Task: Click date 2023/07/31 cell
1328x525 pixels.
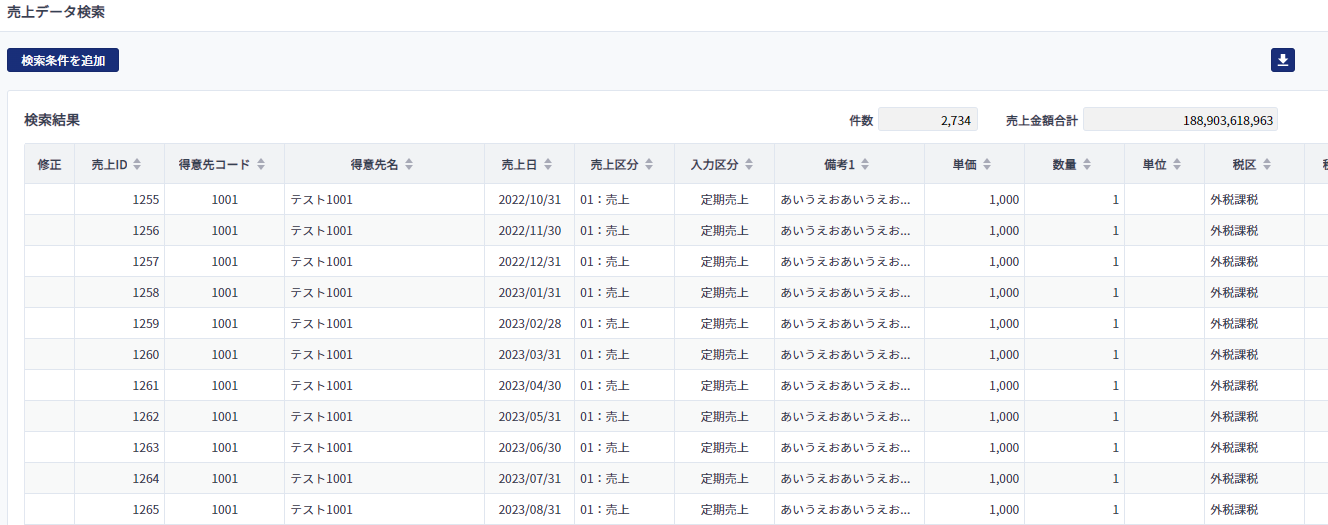Action: click(x=530, y=479)
